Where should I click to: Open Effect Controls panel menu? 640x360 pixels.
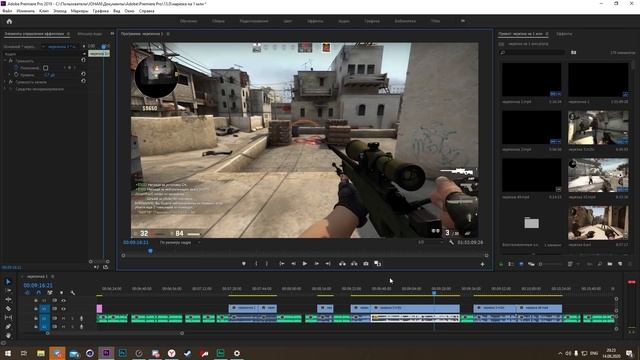68,34
